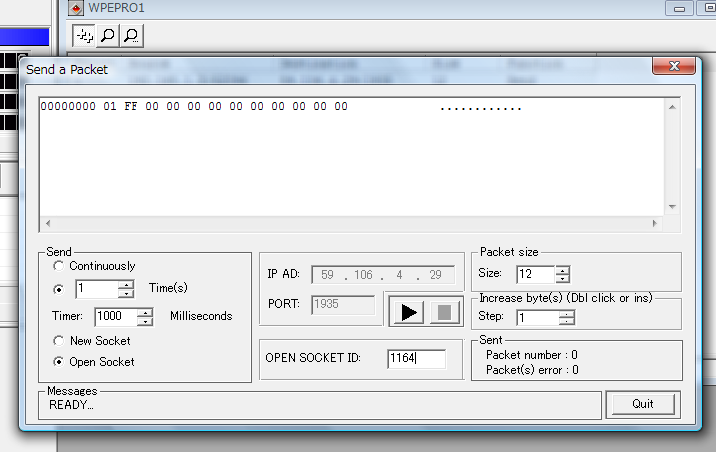Click the OPEN SOCKET ID field
The width and height of the screenshot is (716, 452).
[x=416, y=358]
